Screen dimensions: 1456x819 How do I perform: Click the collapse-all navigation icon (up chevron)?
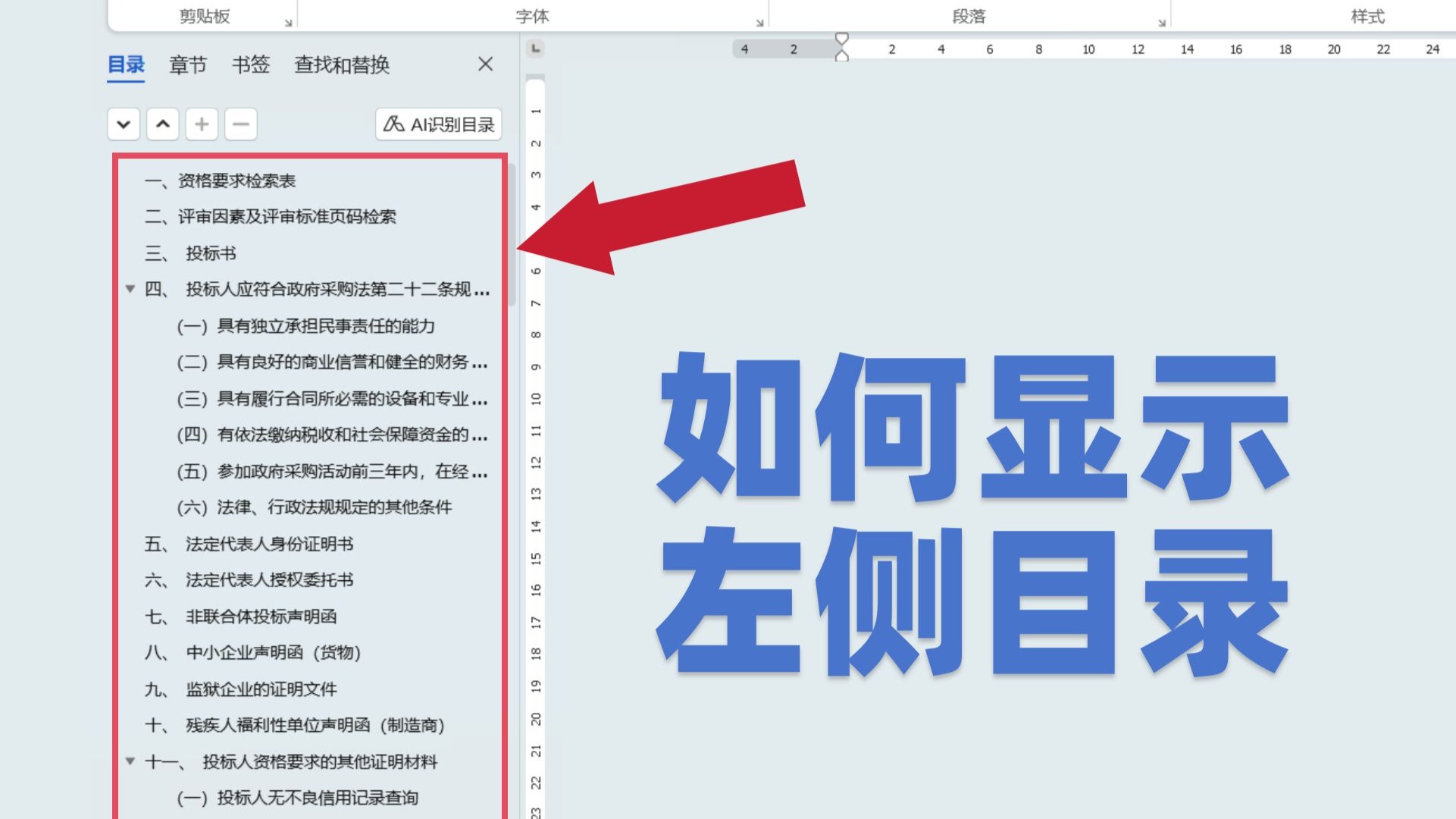point(162,124)
